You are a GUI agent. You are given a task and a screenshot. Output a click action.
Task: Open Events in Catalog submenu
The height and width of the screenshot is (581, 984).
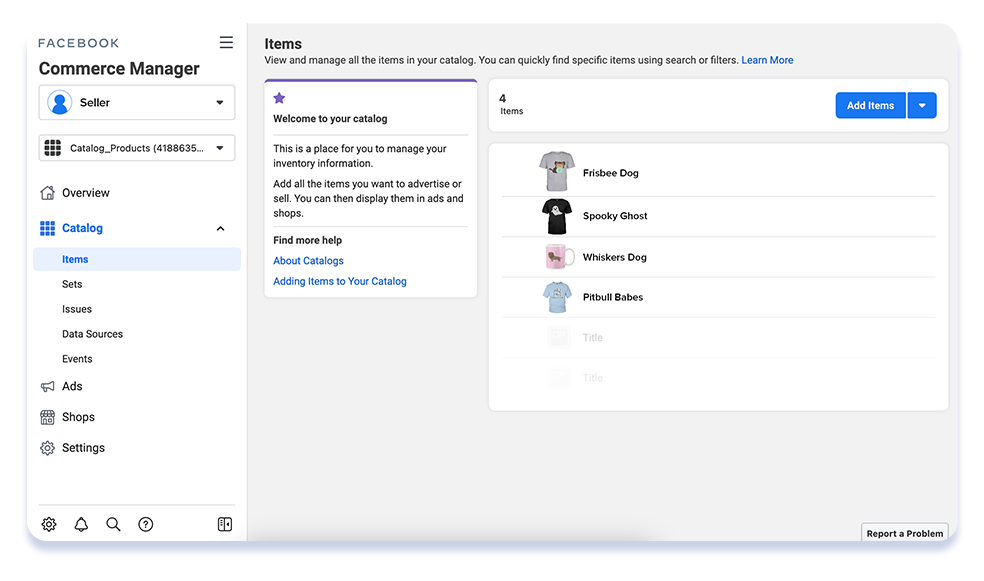tap(77, 359)
